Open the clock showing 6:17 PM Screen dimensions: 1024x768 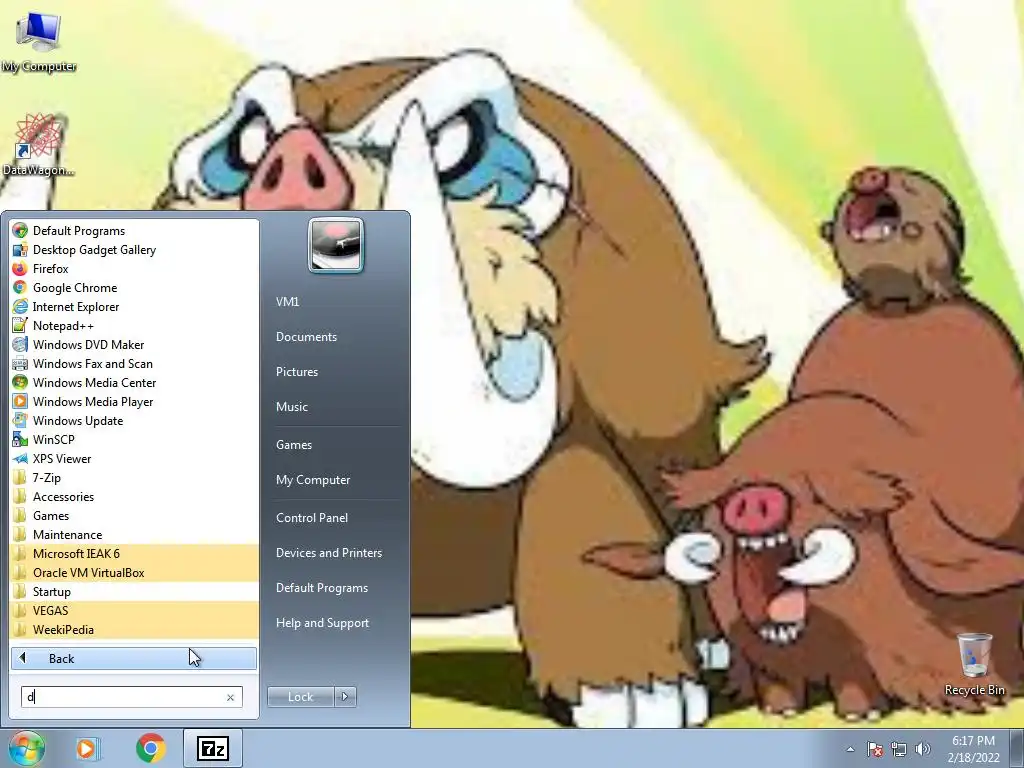tap(973, 749)
